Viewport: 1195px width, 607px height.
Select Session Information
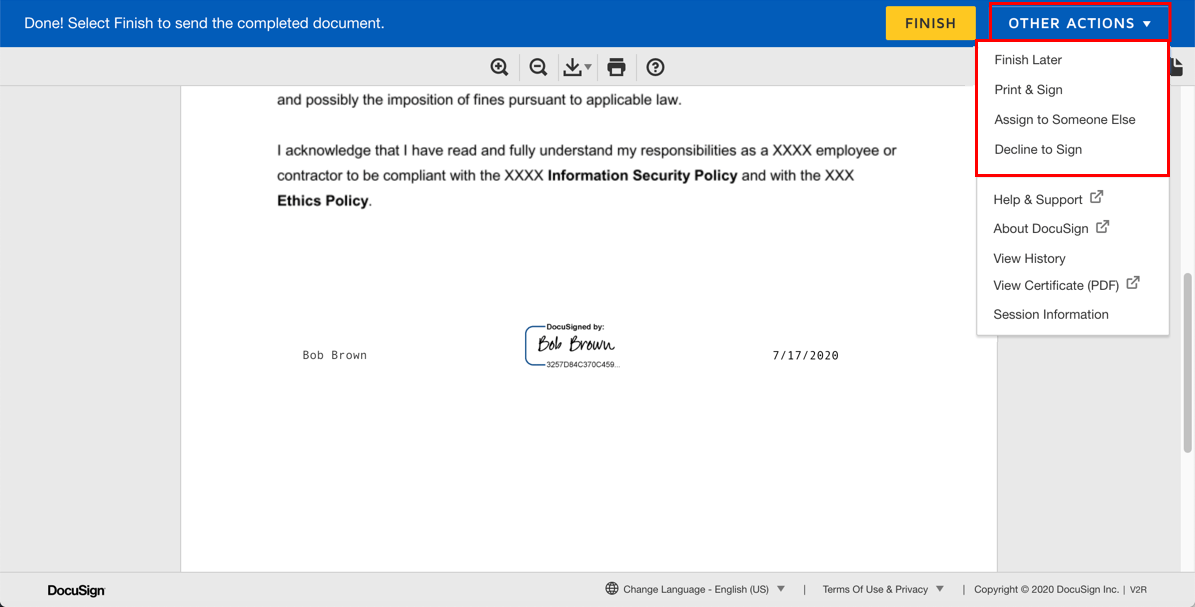click(x=1051, y=314)
